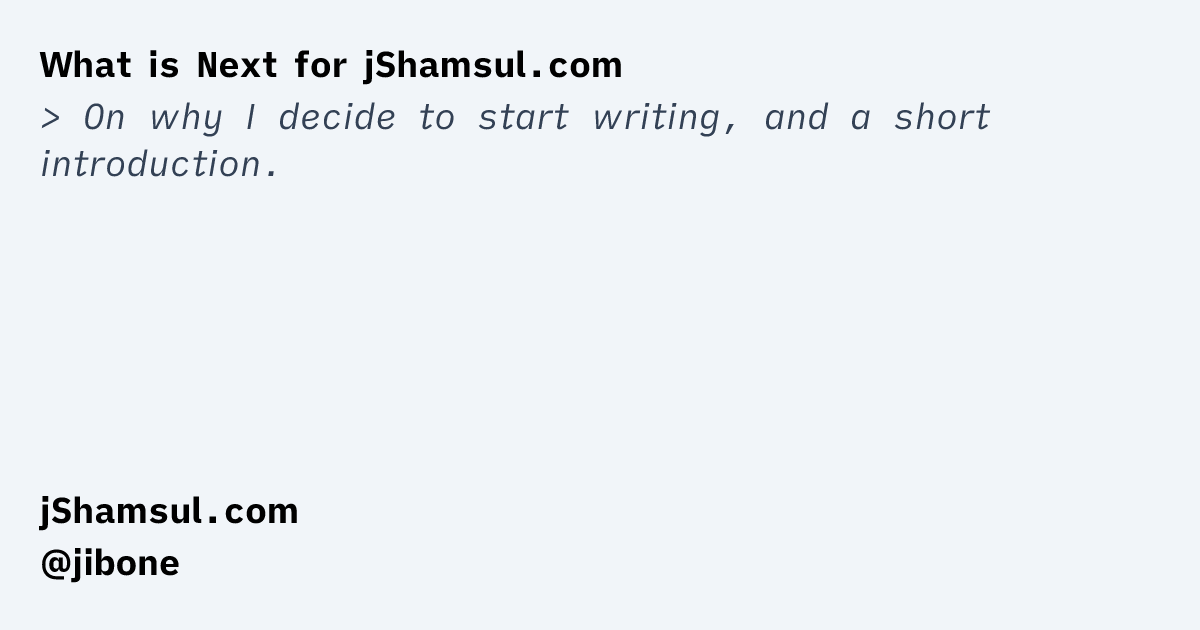Select the italic word "decide" in the subtitle
Screen dimensions: 1200x630
coord(336,118)
